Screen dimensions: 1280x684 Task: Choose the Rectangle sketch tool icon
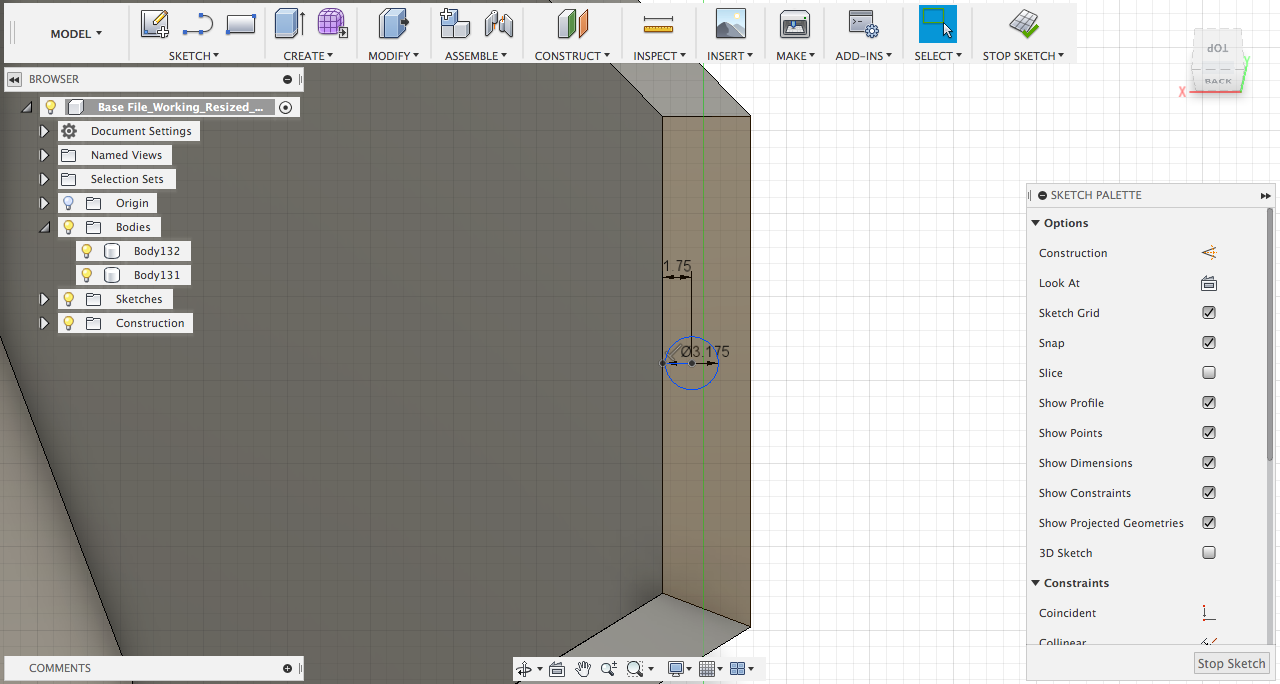(241, 24)
